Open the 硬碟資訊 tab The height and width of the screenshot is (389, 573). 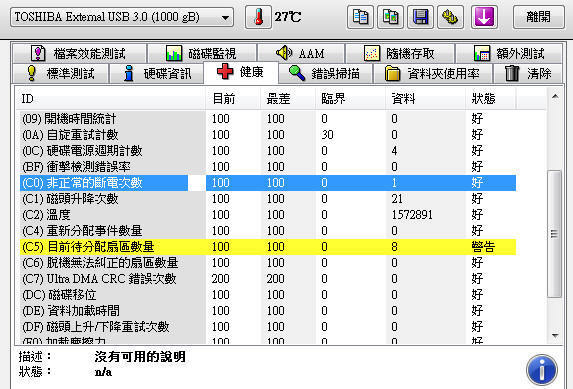pyautogui.click(x=156, y=74)
